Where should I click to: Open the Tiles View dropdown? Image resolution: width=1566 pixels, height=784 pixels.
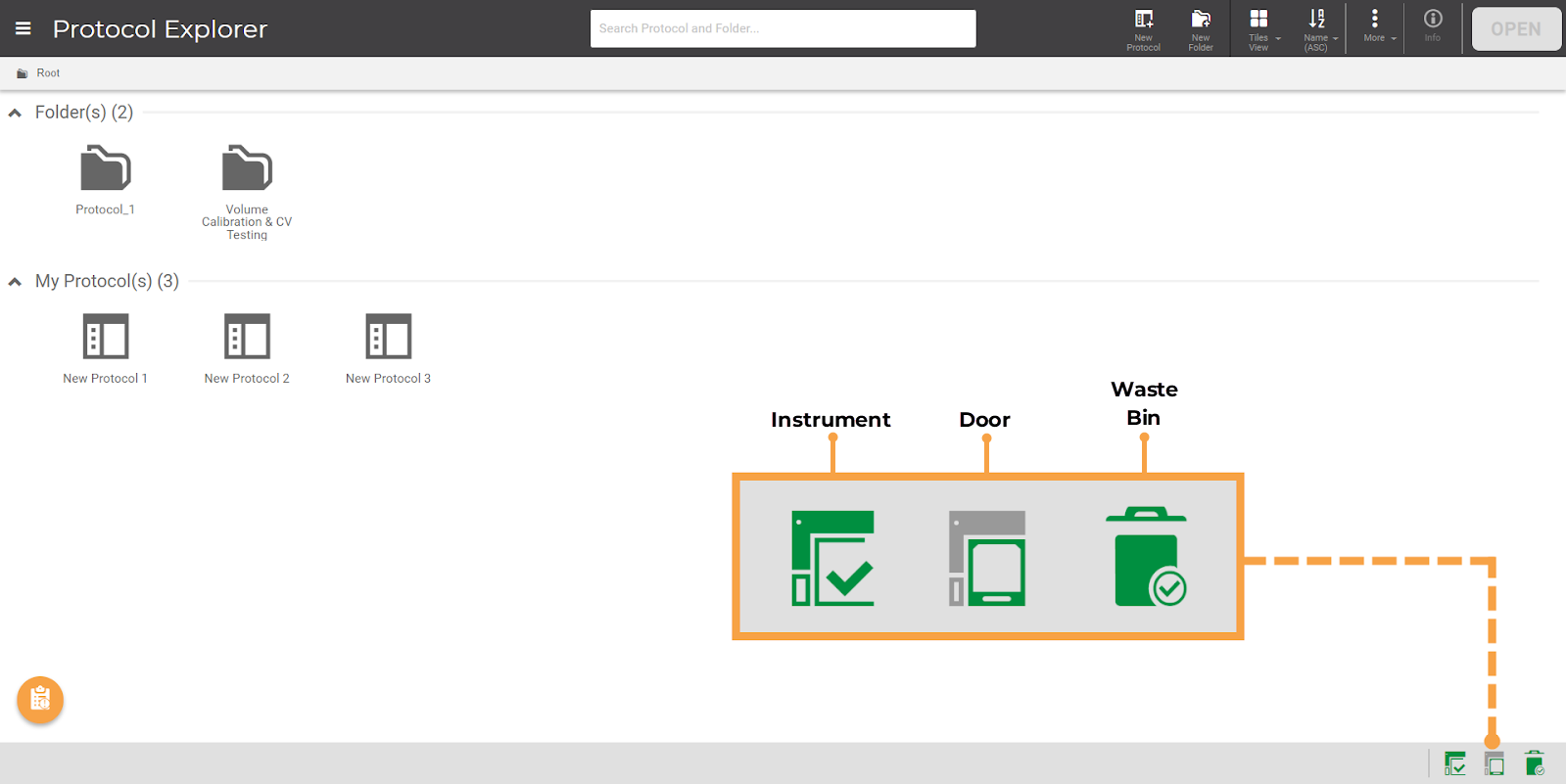[1259, 28]
